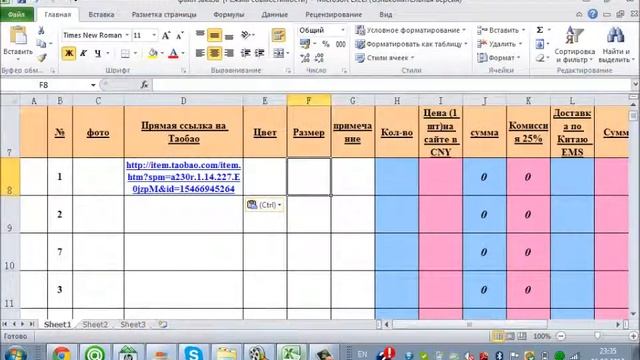The width and height of the screenshot is (640, 360).
Task: Align text to bottom of cell
Action: click(x=229, y=36)
